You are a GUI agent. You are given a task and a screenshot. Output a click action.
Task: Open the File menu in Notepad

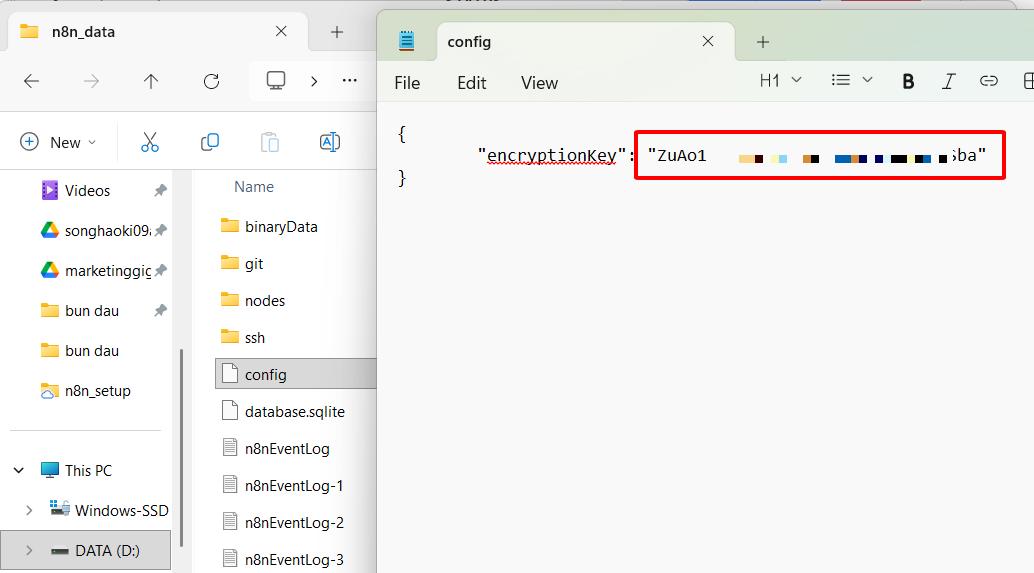coord(407,83)
